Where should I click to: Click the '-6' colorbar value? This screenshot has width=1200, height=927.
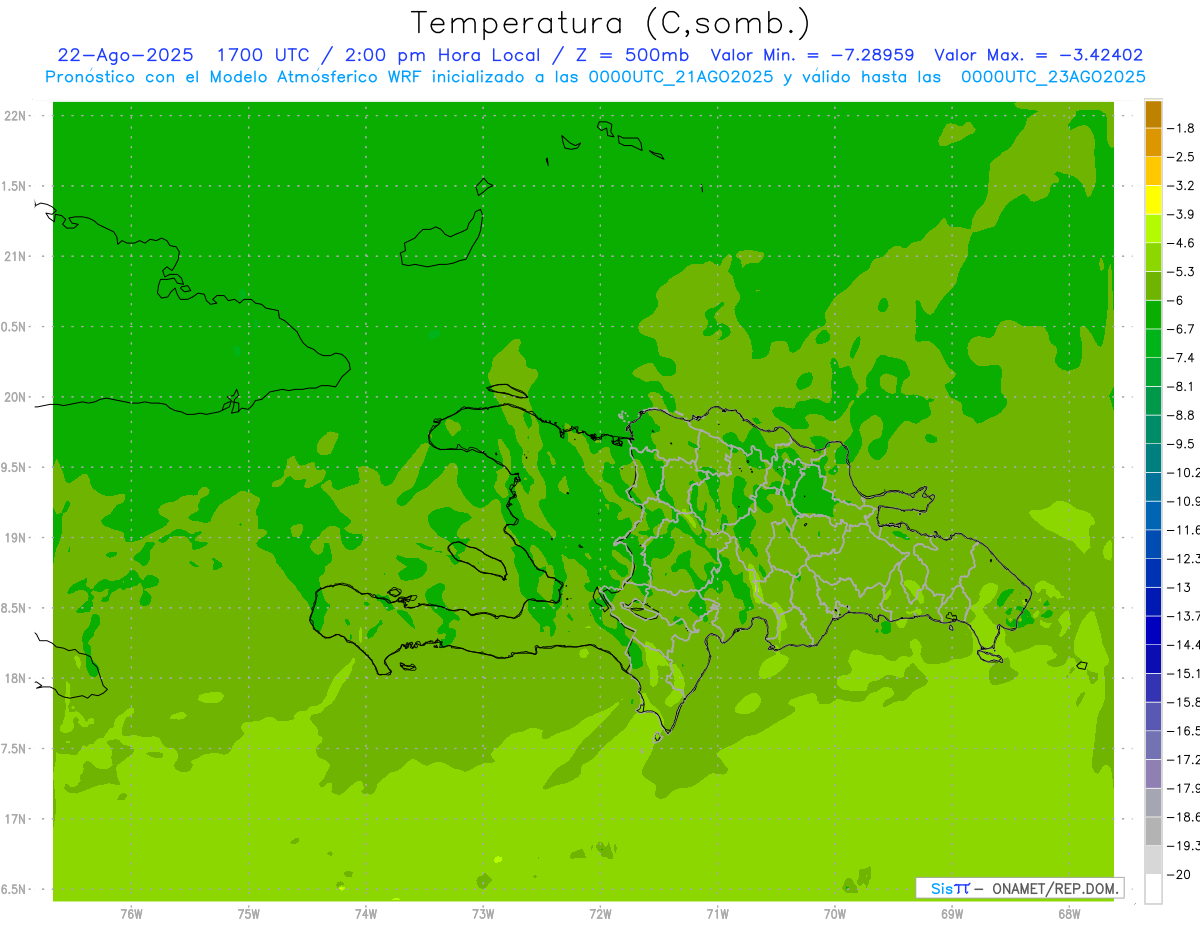(1176, 300)
